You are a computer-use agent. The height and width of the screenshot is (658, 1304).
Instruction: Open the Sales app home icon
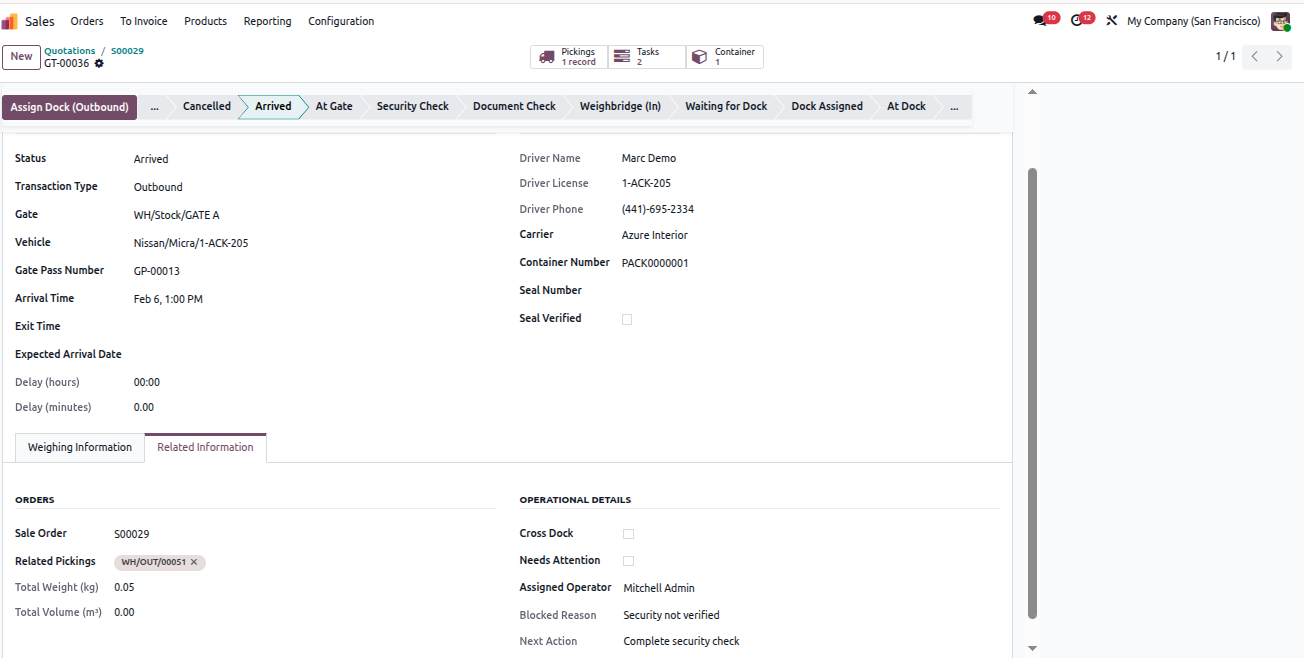pyautogui.click(x=10, y=21)
